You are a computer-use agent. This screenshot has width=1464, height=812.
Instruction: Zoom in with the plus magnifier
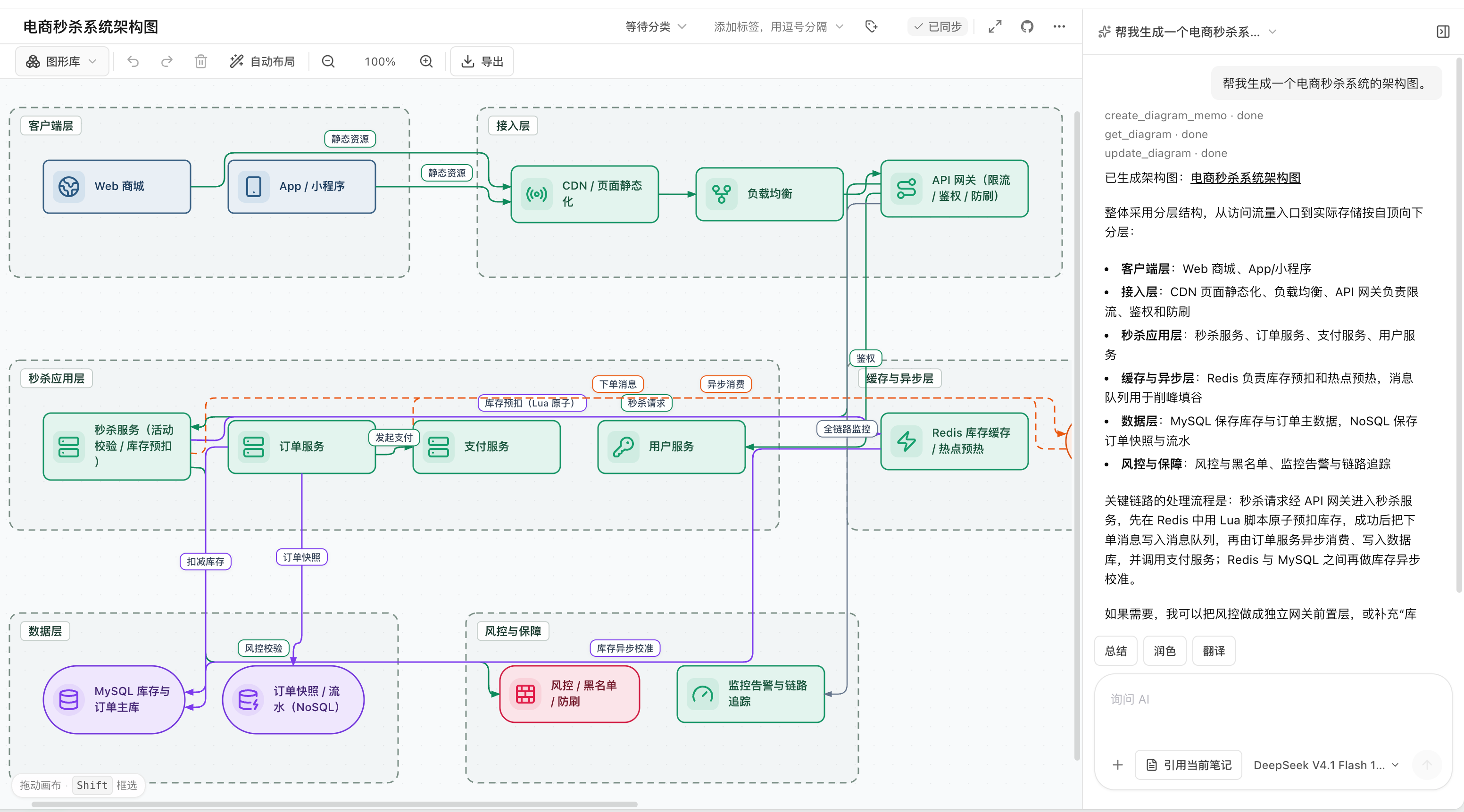tap(426, 61)
